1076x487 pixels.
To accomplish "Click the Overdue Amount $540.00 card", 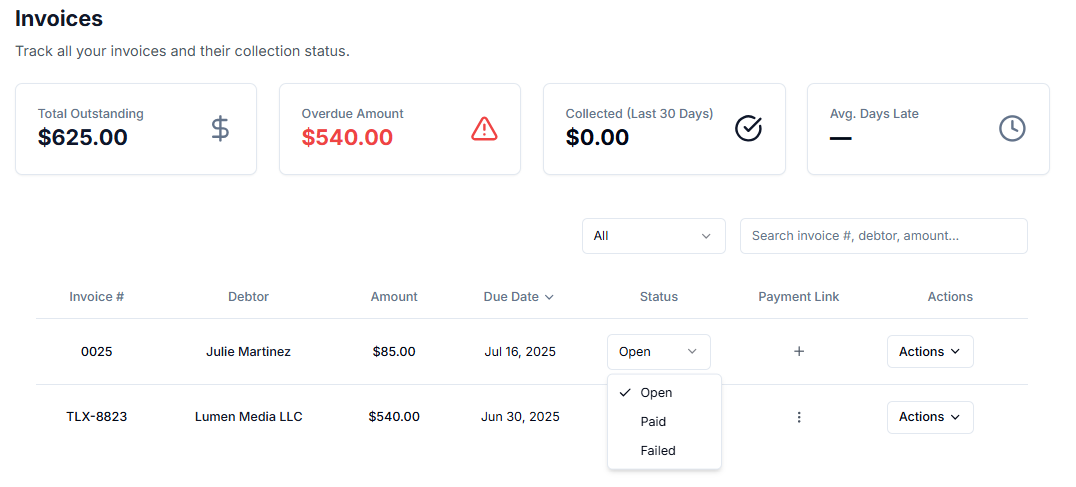I will [x=399, y=129].
